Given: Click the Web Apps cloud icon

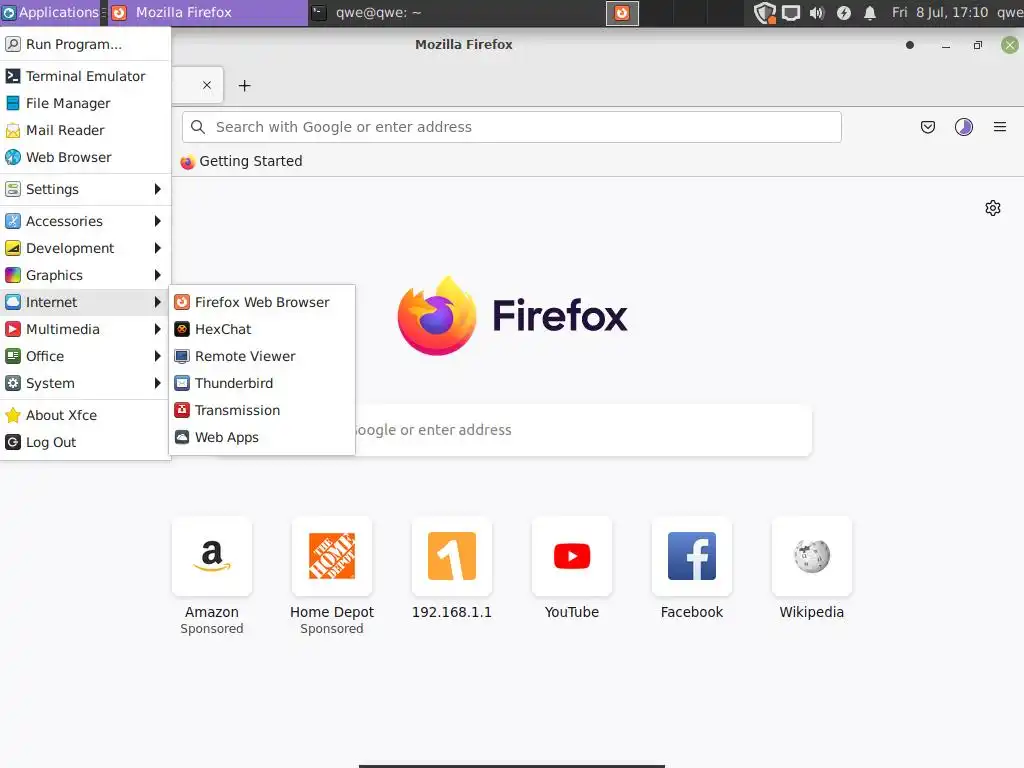Looking at the screenshot, I should coord(182,437).
